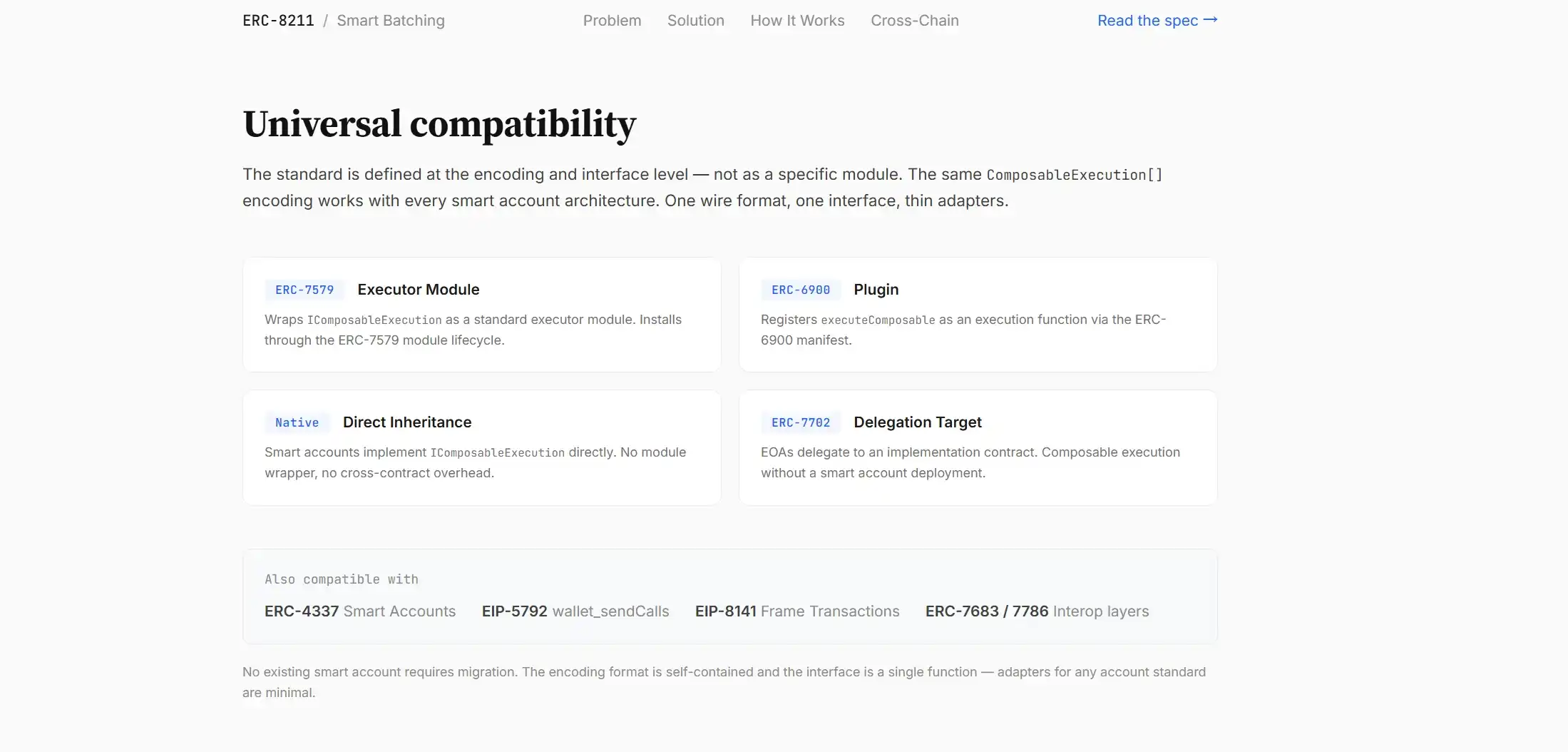Click ERC-7683 / 7786 Interop layers item
The width and height of the screenshot is (1568, 752).
(x=1037, y=611)
